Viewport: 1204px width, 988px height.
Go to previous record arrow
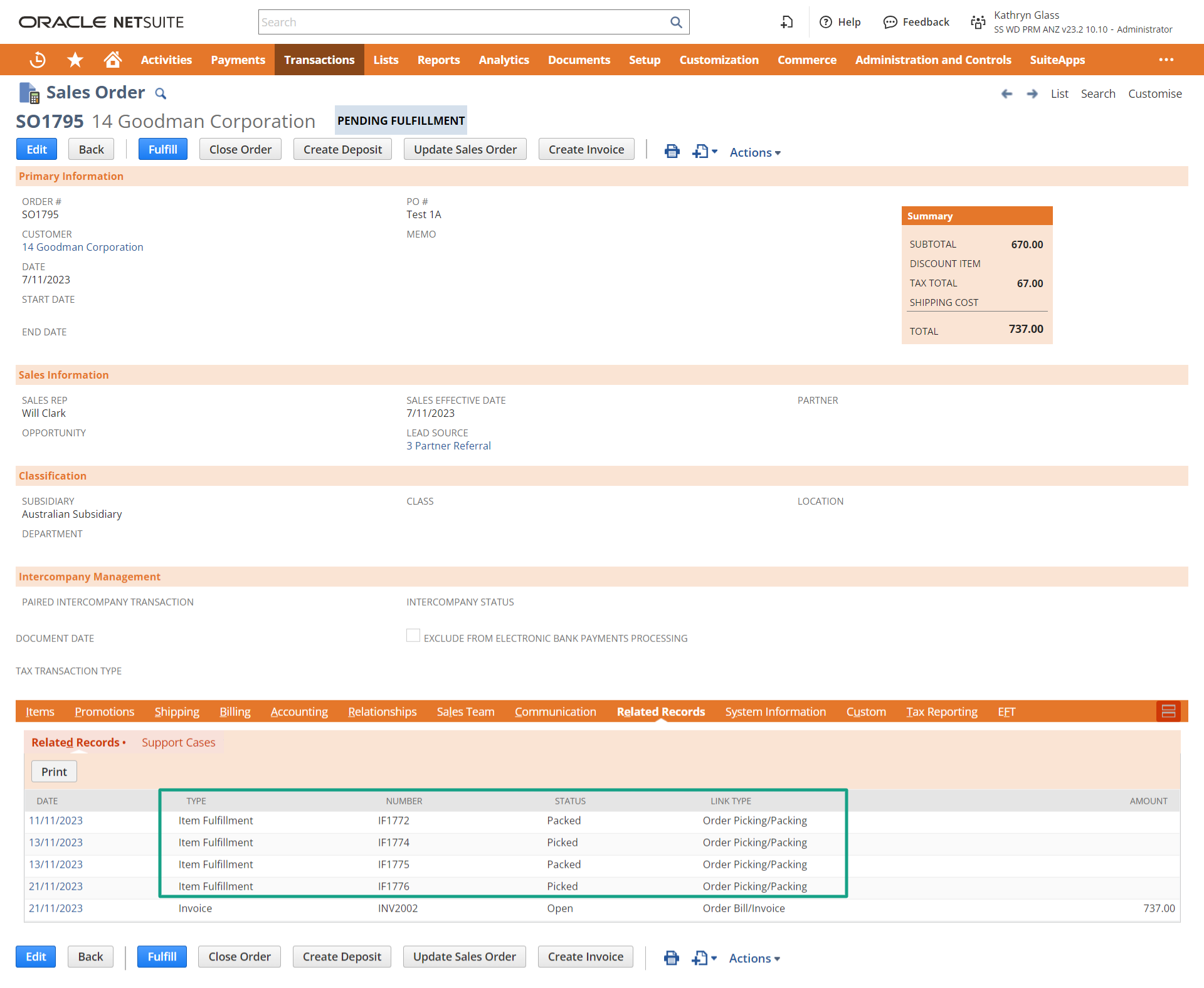point(1006,93)
